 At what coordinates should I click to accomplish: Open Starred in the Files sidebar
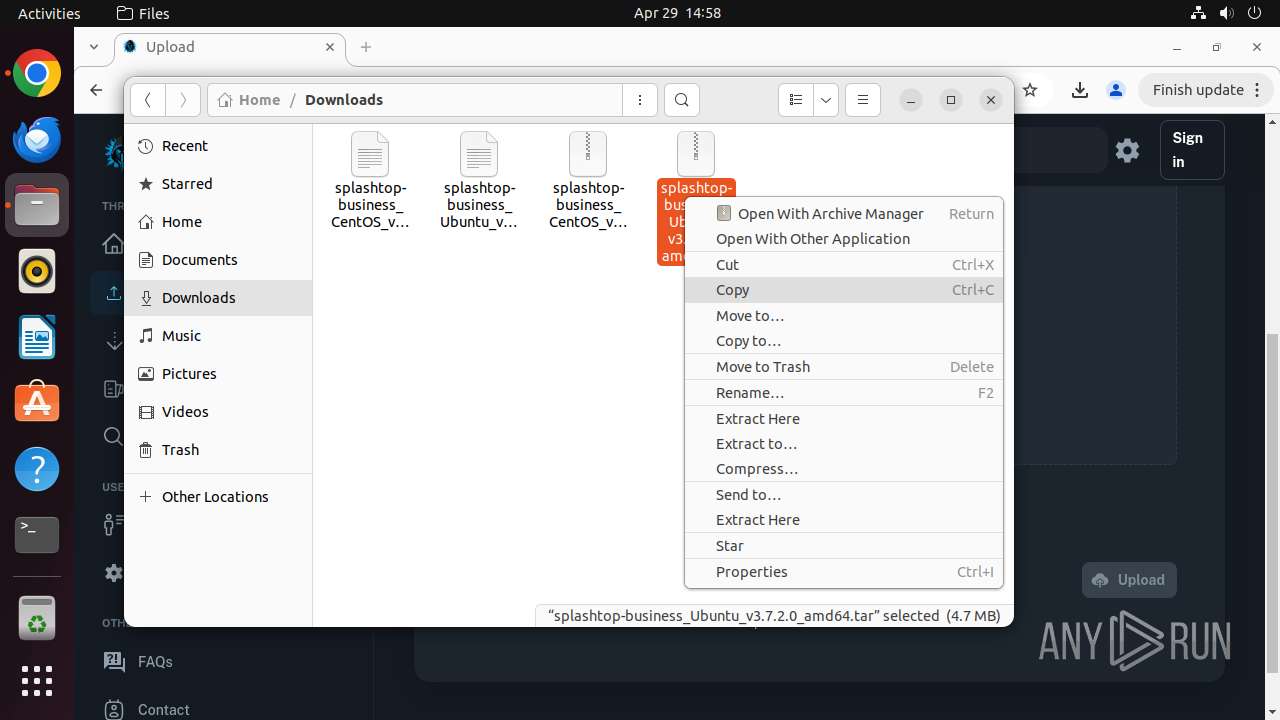(218, 184)
